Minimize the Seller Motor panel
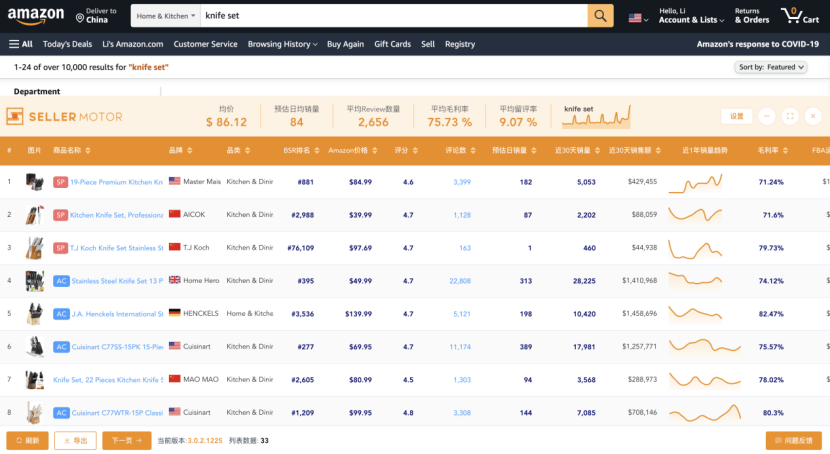830x454 pixels. click(766, 116)
